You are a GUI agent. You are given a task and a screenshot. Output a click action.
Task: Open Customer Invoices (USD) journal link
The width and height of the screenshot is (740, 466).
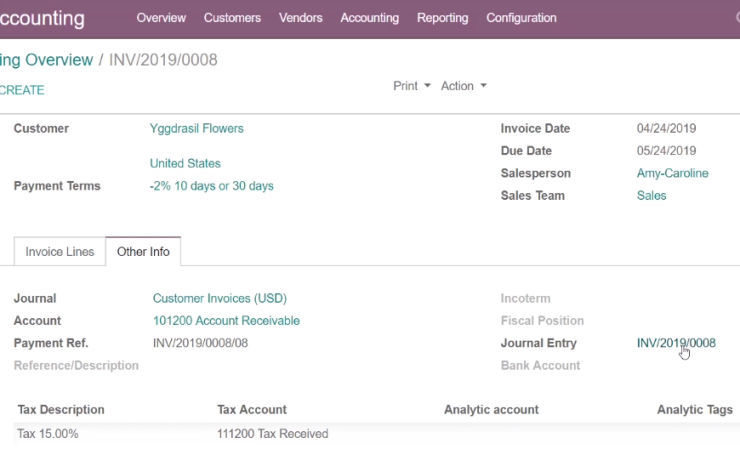(219, 298)
